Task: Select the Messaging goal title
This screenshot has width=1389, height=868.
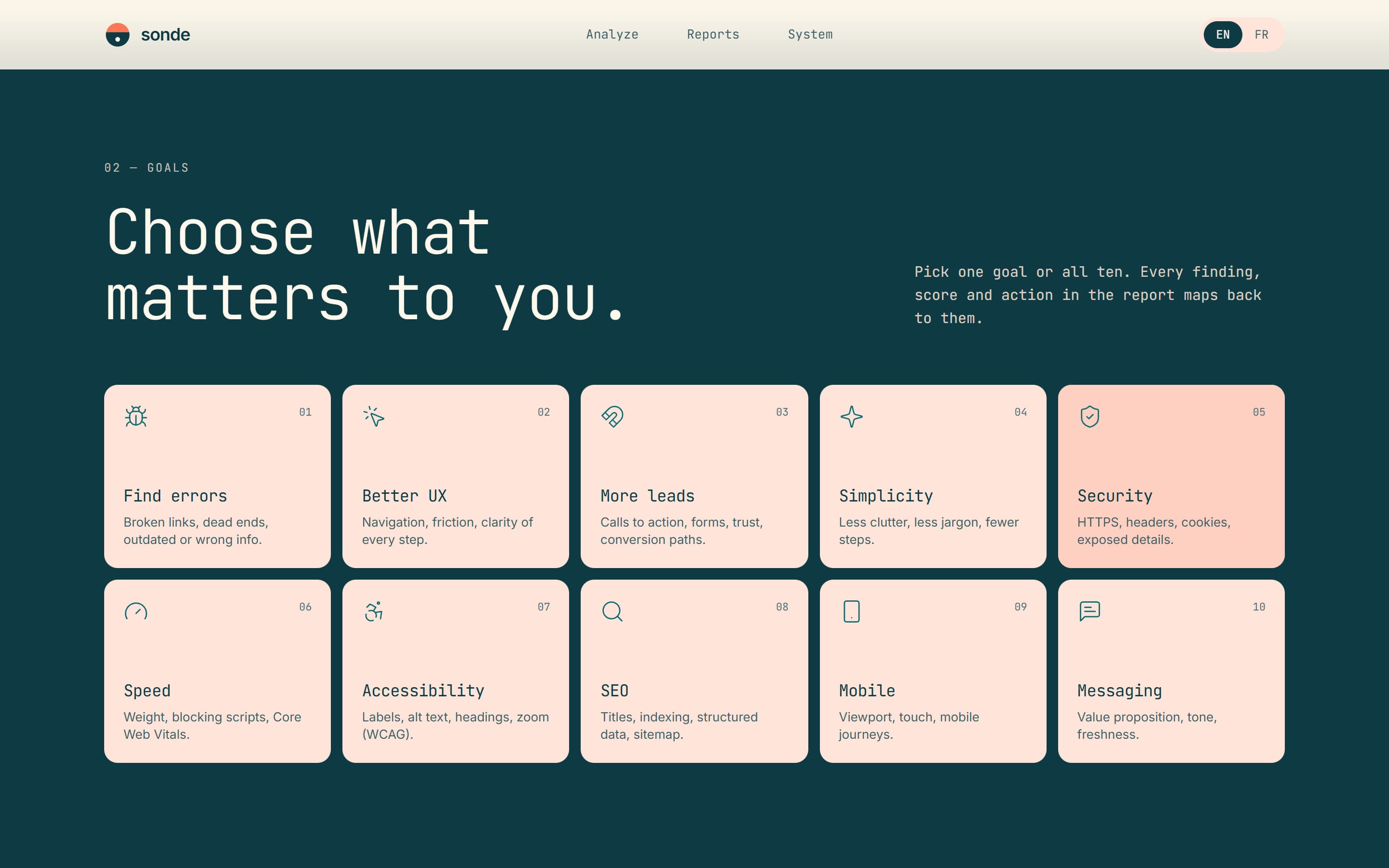Action: [1119, 691]
